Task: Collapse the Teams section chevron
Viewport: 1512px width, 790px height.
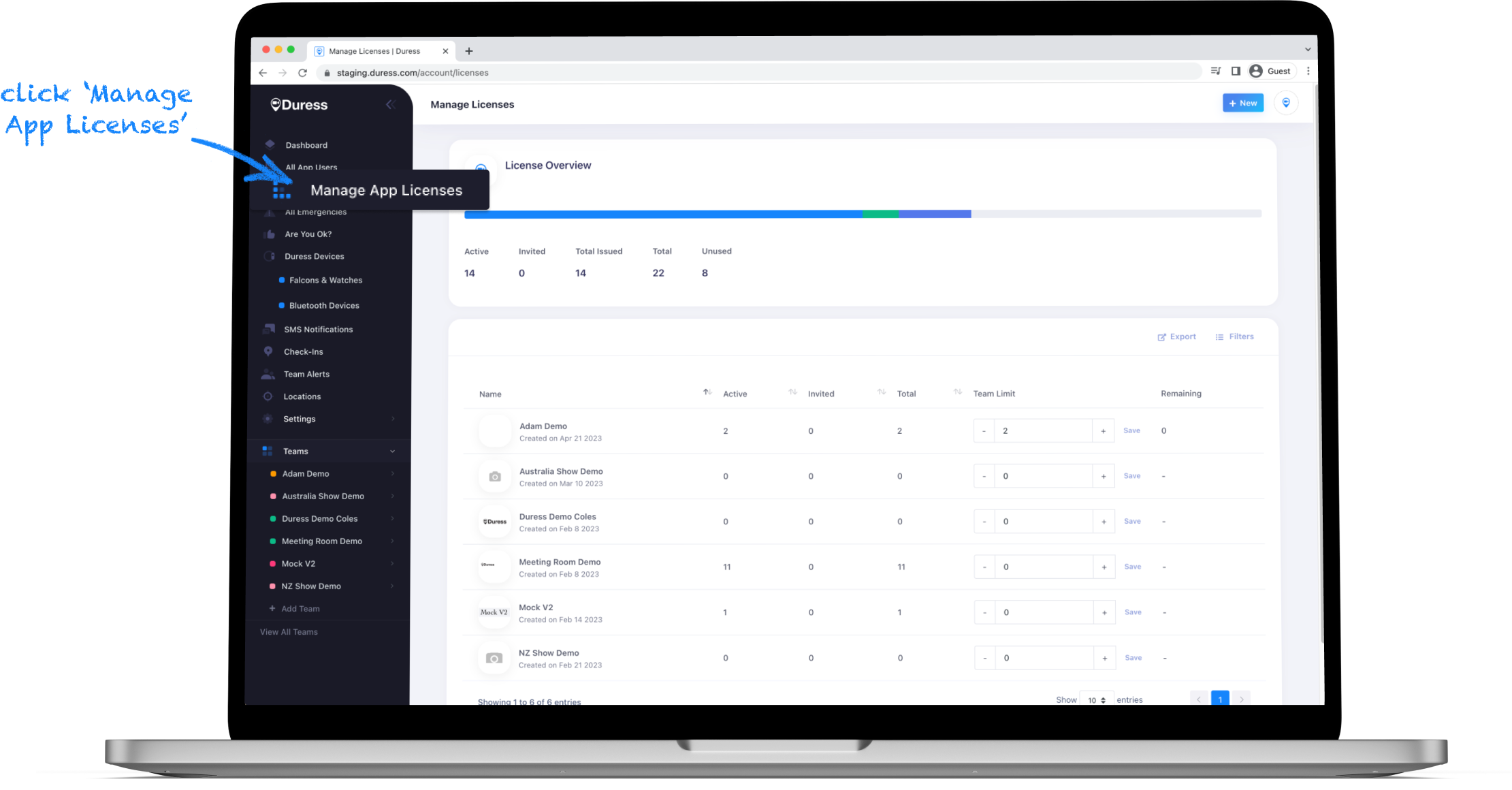Action: pyautogui.click(x=392, y=451)
